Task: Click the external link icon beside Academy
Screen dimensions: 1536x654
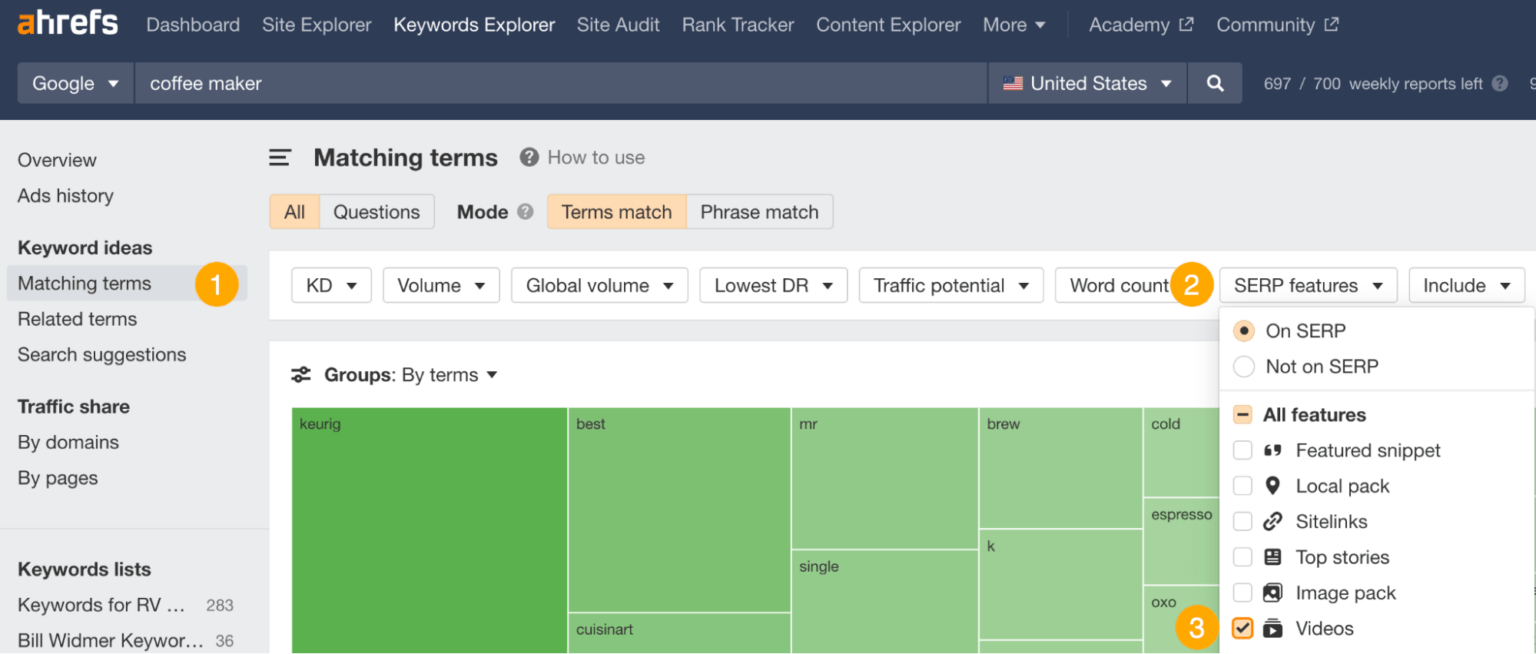Action: [1186, 22]
